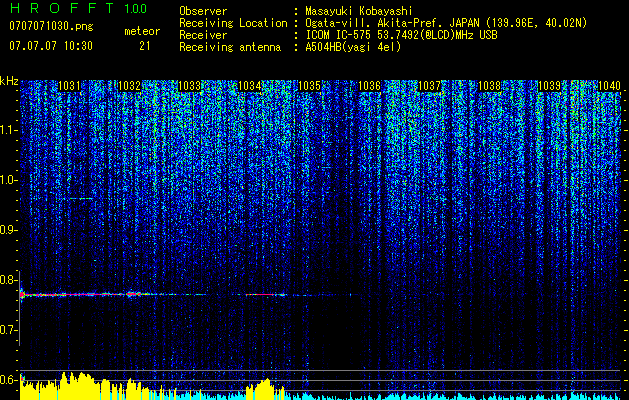Click the 1.0 kHz axis label
The image size is (629, 400).
[x=9, y=180]
